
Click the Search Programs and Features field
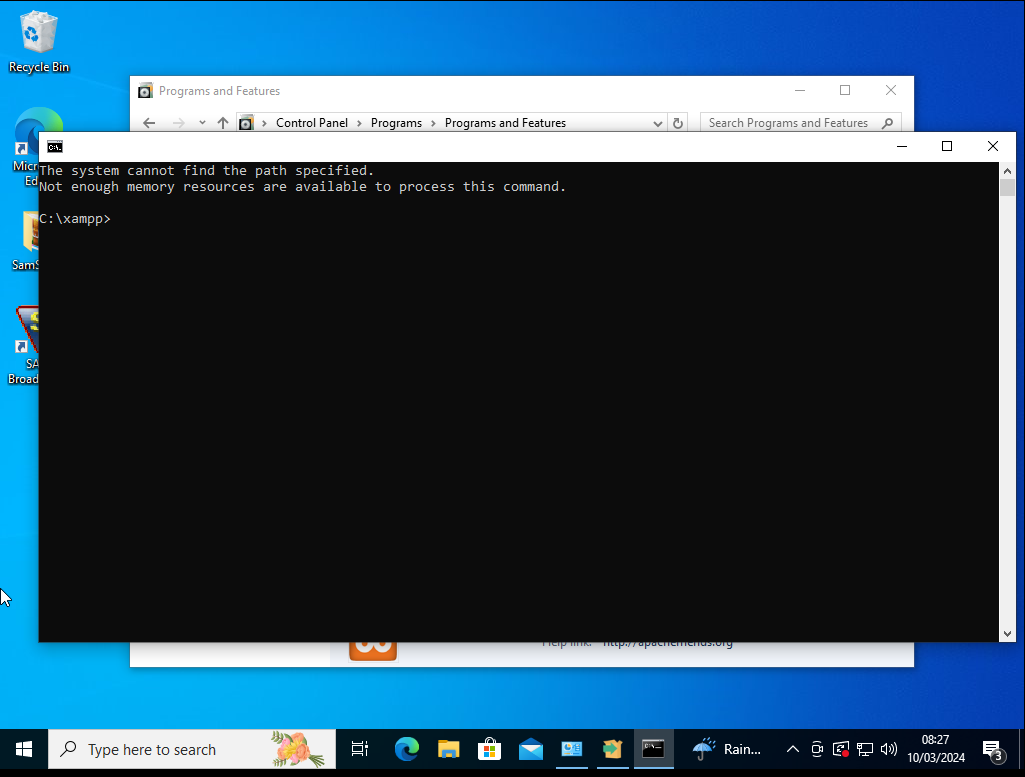tap(790, 123)
